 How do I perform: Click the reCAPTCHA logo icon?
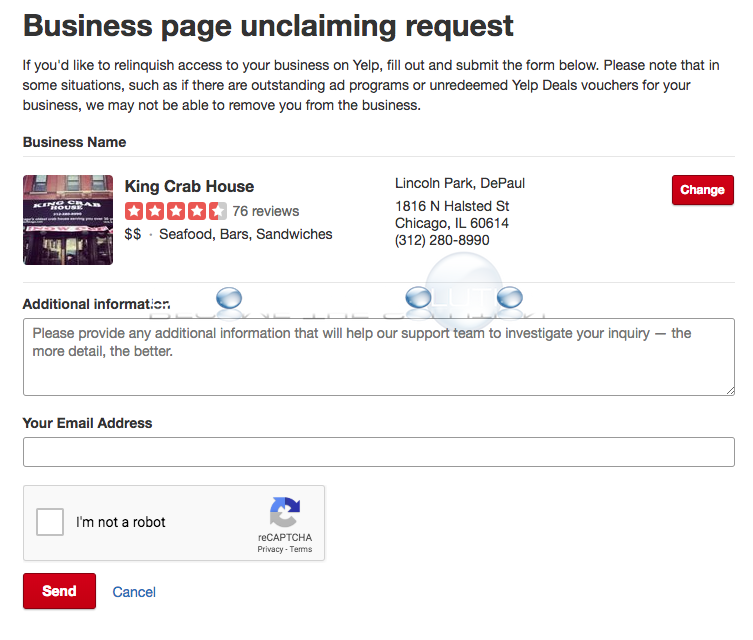pos(285,512)
